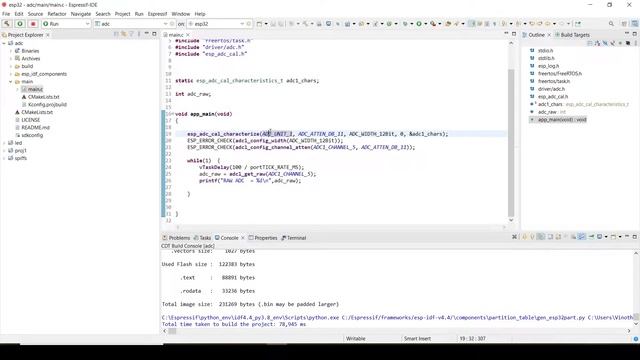Image resolution: width=640 pixels, height=360 pixels.
Task: Select app_main(void) in Outline
Action: 562,120
